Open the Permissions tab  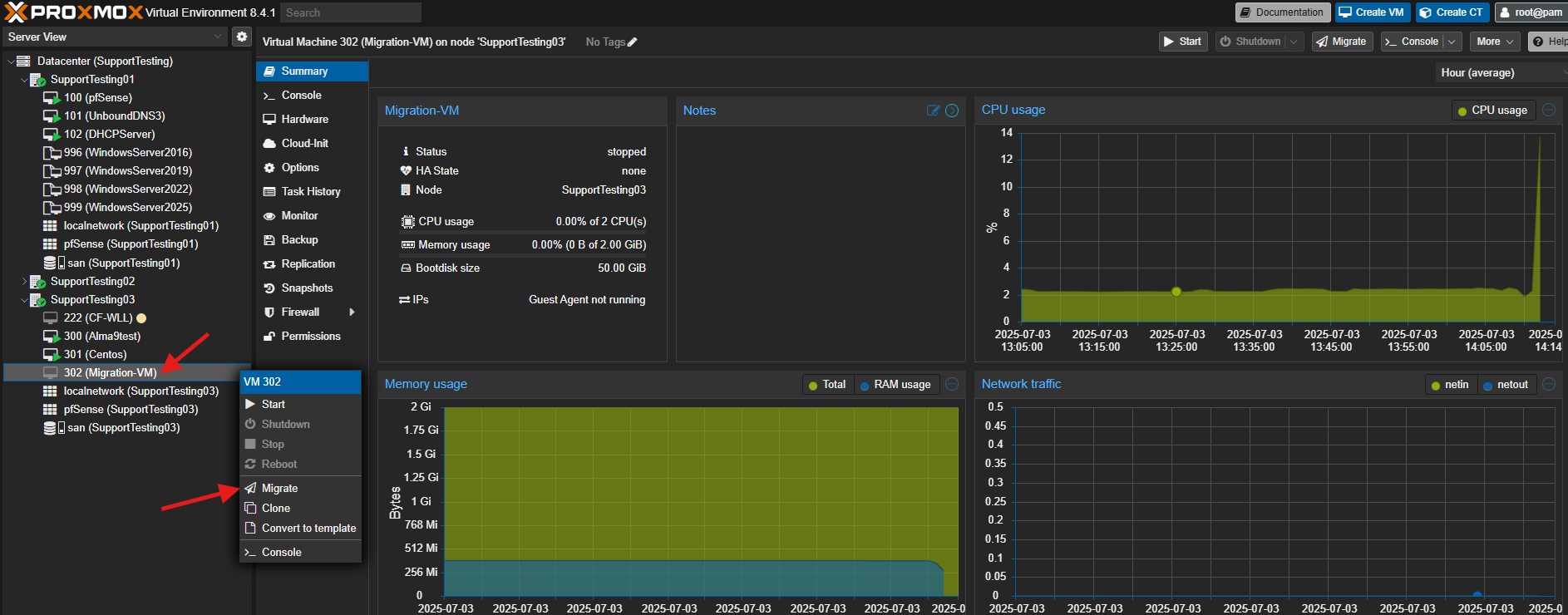point(312,337)
